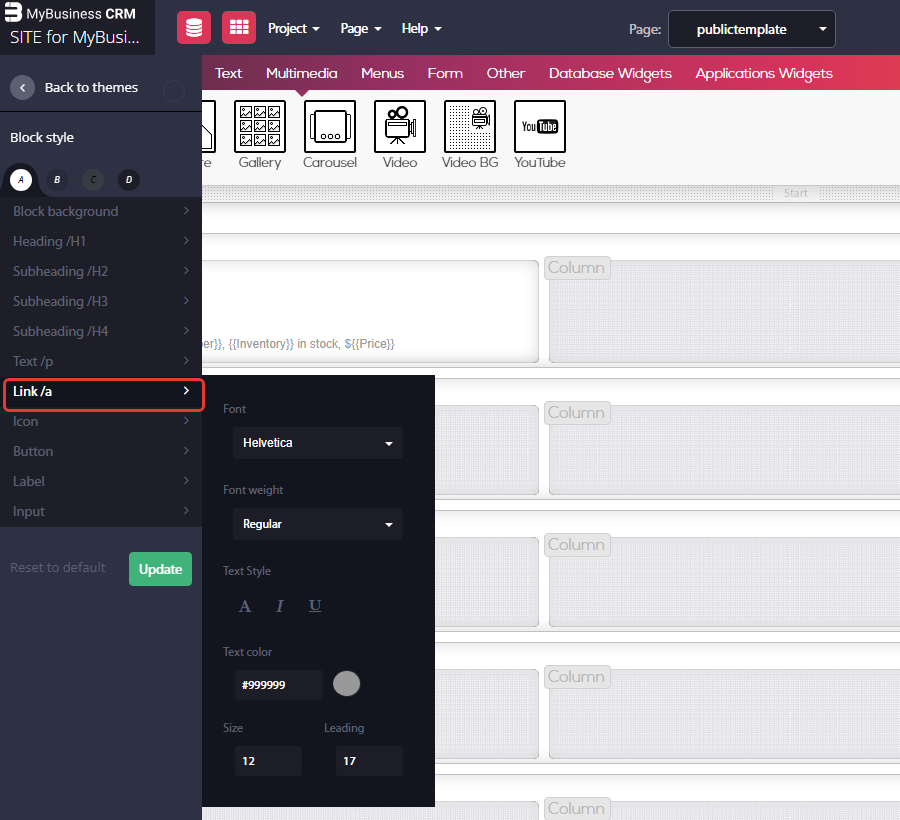900x820 pixels.
Task: Select block style C
Action: click(x=93, y=180)
